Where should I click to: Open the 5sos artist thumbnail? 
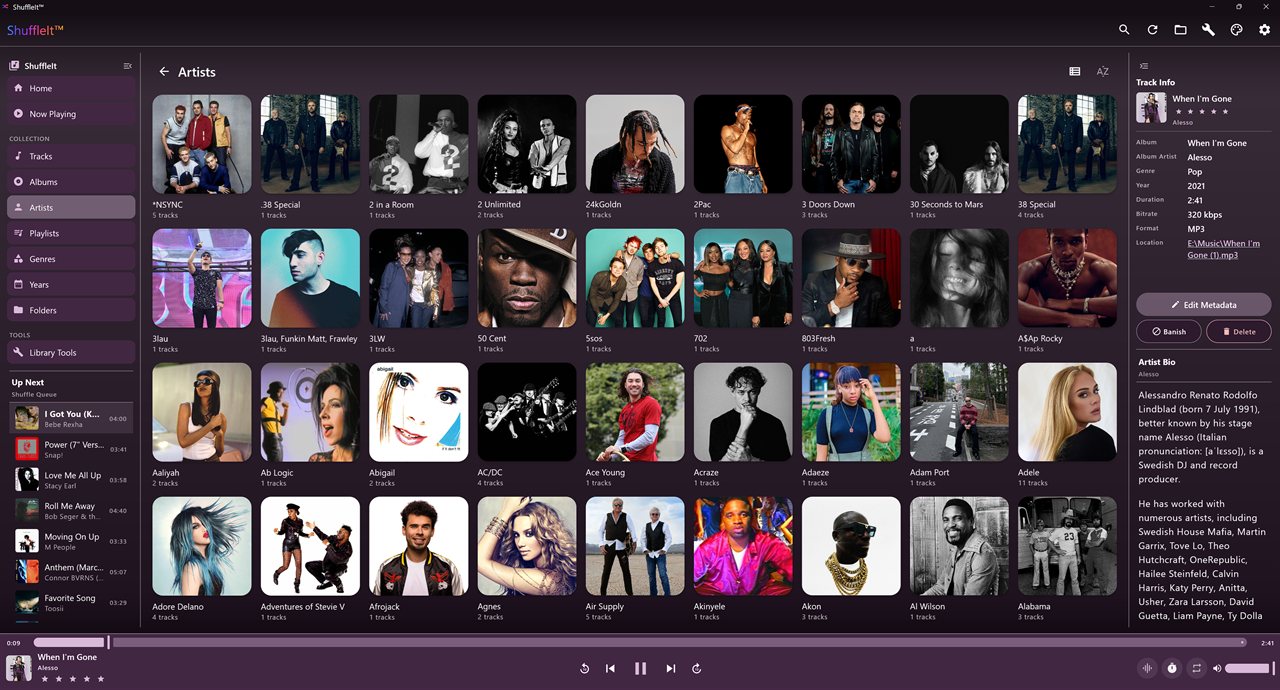tap(635, 278)
